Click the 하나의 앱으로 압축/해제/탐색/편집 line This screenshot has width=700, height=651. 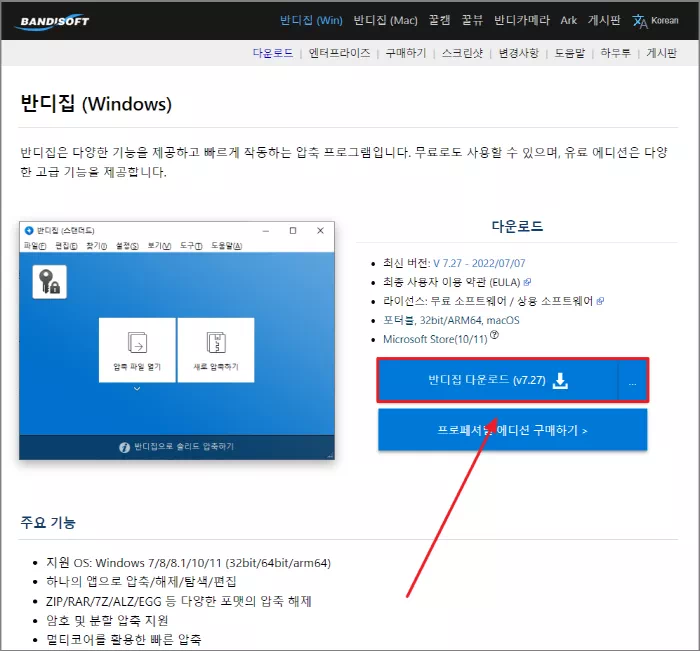(x=141, y=582)
